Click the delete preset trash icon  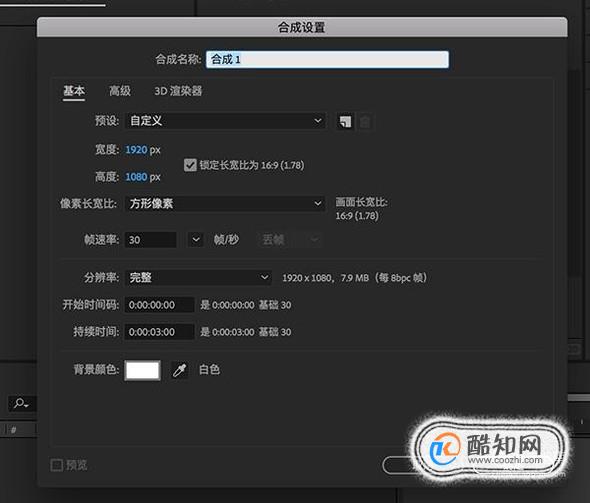coord(365,121)
